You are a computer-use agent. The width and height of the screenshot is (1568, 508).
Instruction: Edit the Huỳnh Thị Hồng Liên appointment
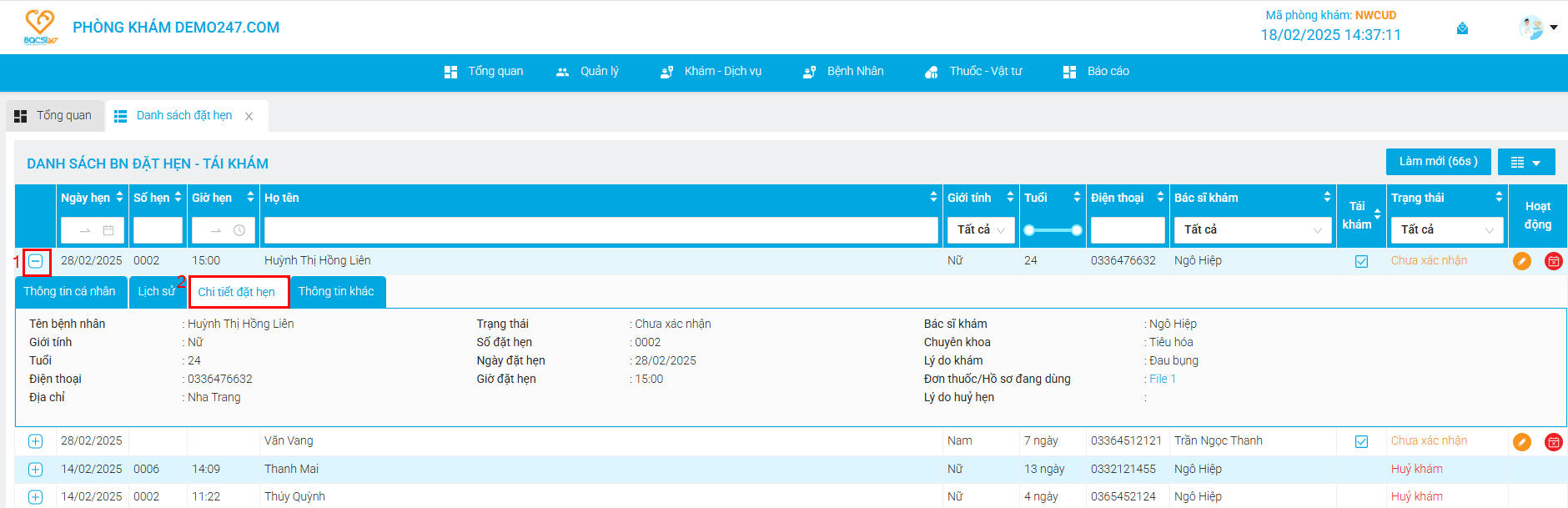(x=1522, y=261)
